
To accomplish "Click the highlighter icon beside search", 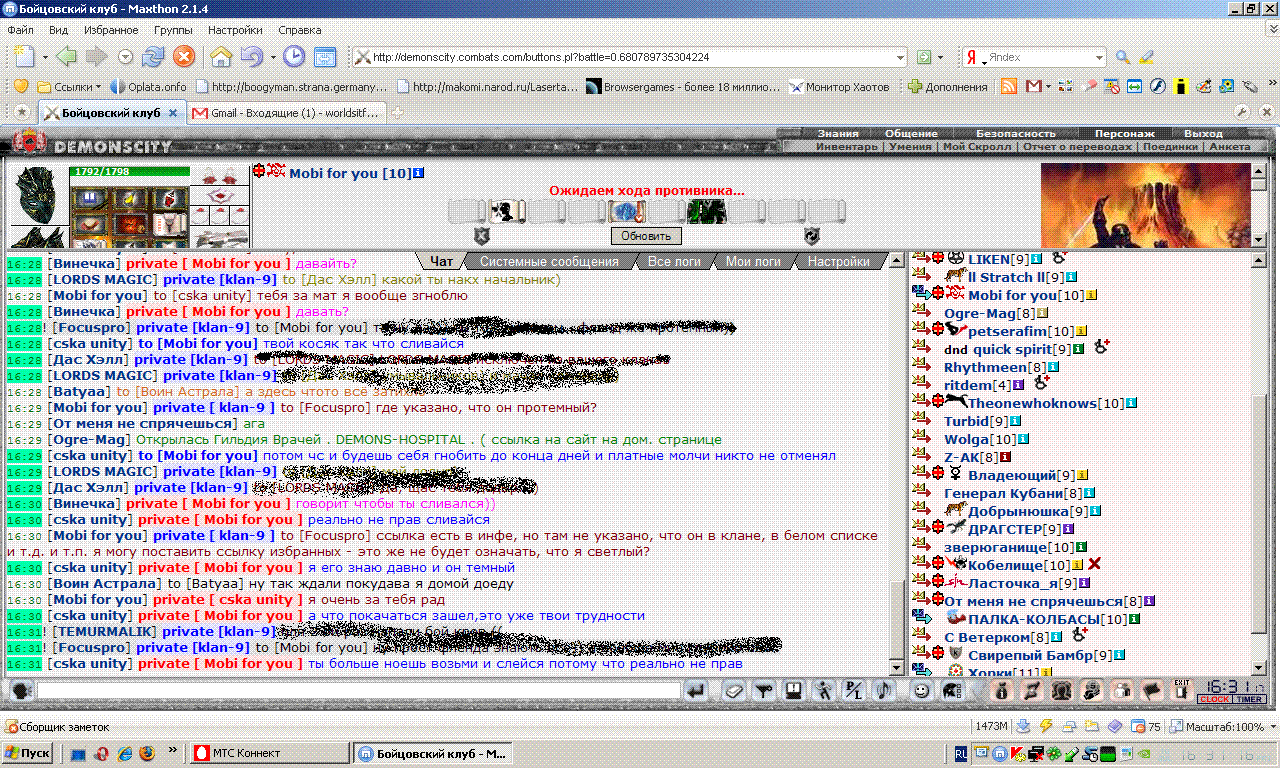I will coord(1147,57).
